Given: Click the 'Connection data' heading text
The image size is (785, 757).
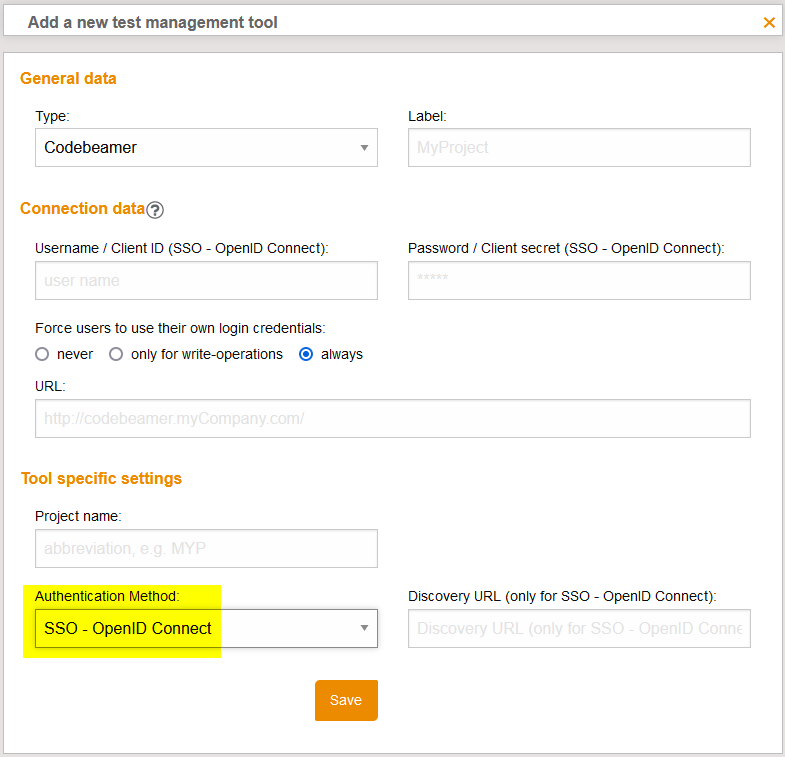Looking at the screenshot, I should click(x=83, y=208).
